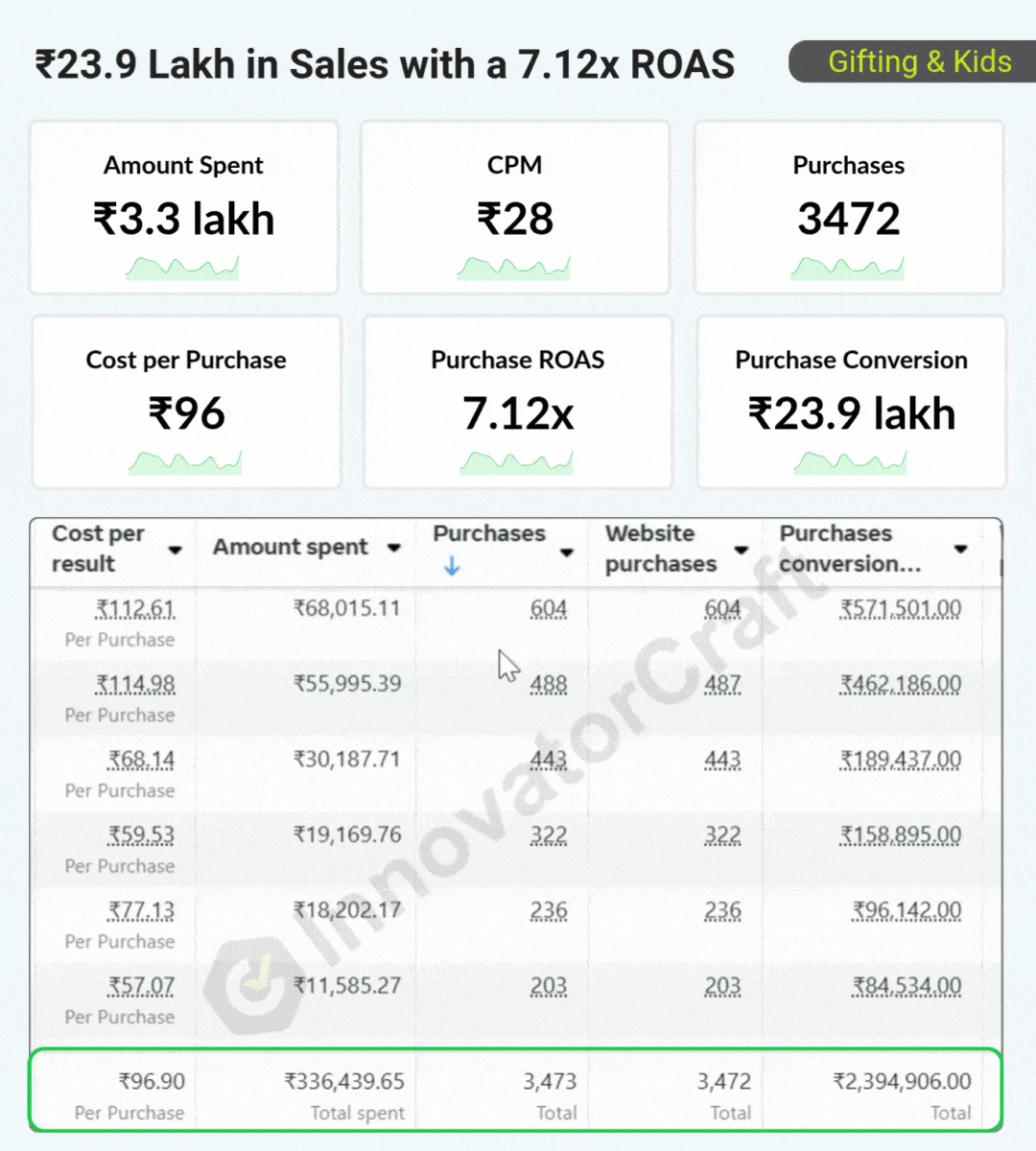This screenshot has width=1036, height=1151.
Task: Open the 604 purchases link in first row
Action: pos(549,609)
